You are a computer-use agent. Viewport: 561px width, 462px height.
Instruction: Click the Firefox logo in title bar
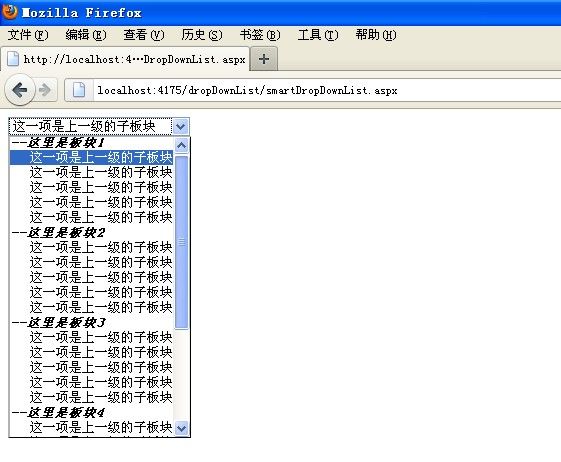click(x=10, y=11)
